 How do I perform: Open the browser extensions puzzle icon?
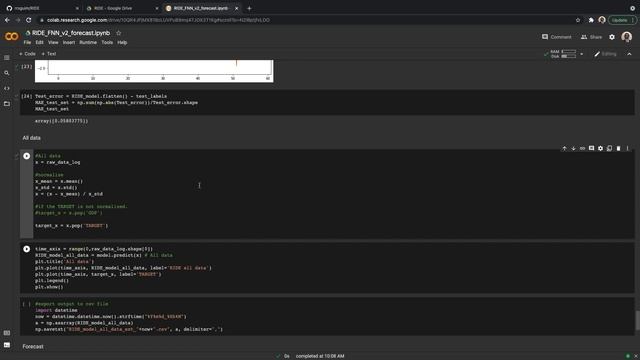(x=591, y=20)
